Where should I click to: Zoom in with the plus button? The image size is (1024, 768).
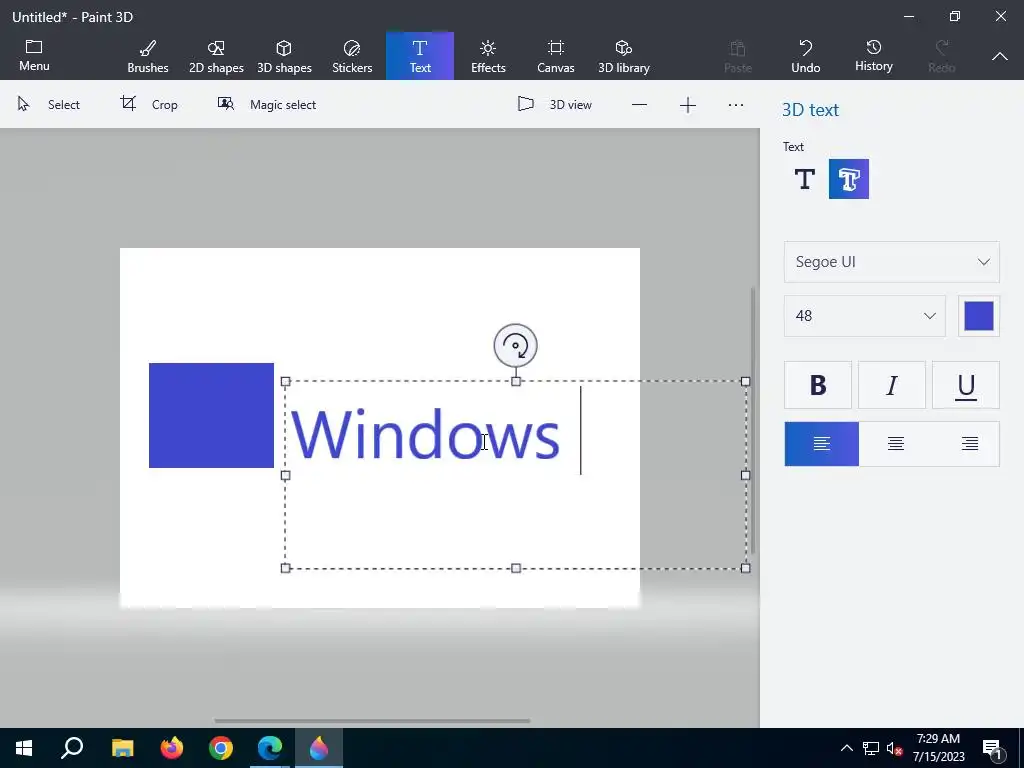click(x=688, y=105)
